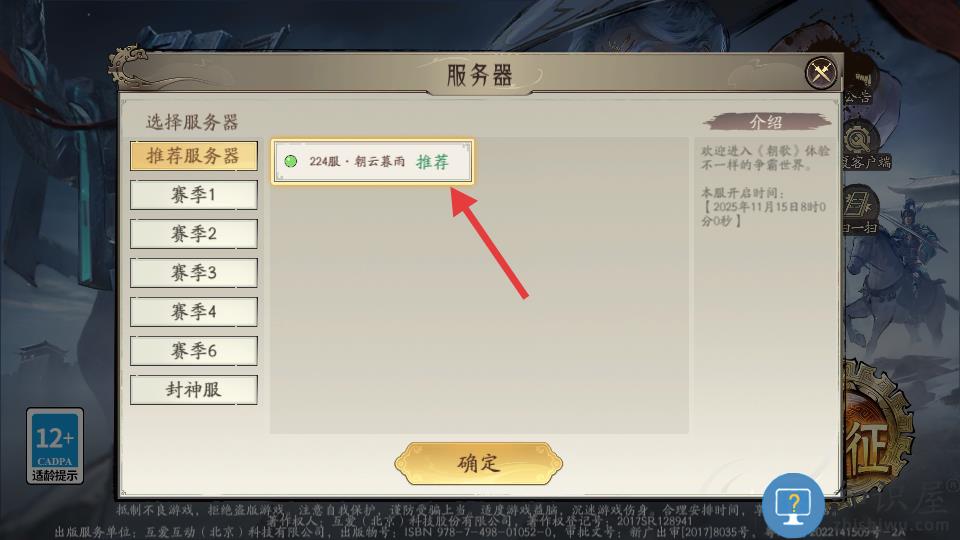Open the 扫一扫 scan icon
960x540 pixels.
pyautogui.click(x=861, y=212)
